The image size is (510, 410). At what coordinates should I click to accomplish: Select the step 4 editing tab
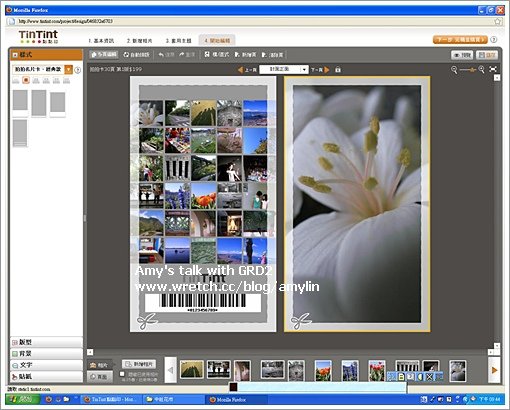[217, 40]
